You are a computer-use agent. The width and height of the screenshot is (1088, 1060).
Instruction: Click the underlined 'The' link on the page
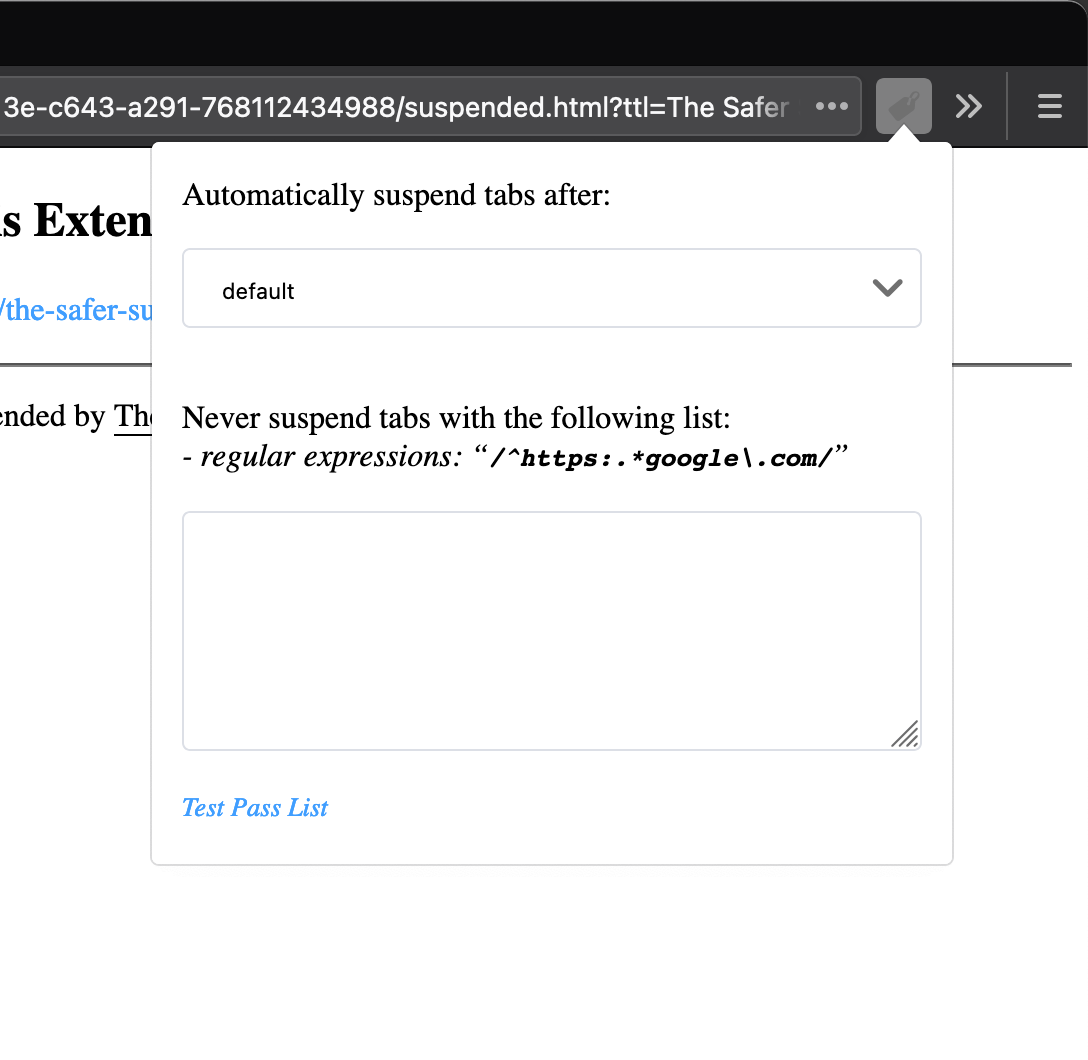[x=132, y=416]
